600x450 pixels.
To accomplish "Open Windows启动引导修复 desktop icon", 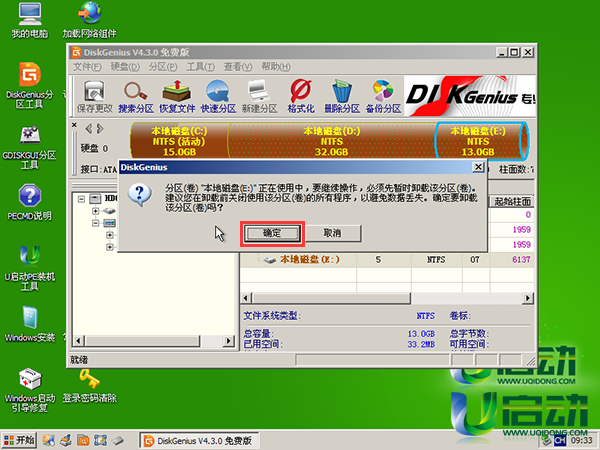I will pyautogui.click(x=30, y=390).
